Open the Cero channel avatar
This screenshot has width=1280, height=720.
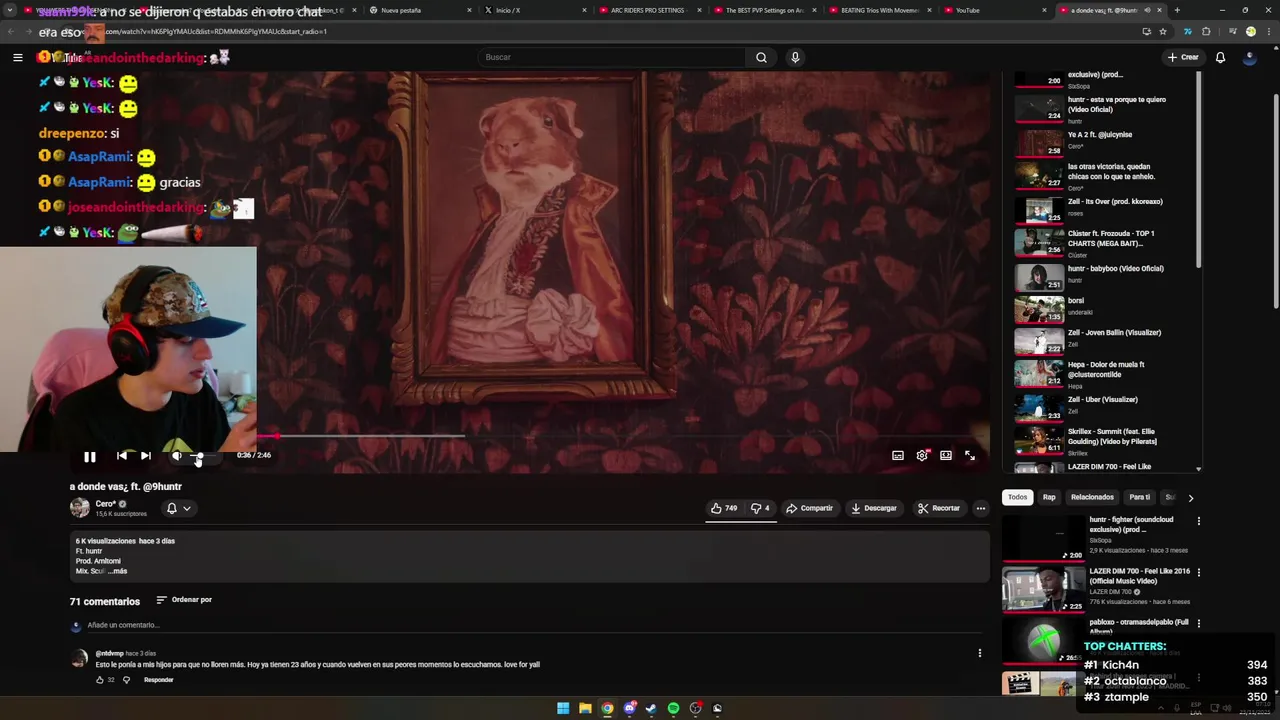pyautogui.click(x=80, y=508)
